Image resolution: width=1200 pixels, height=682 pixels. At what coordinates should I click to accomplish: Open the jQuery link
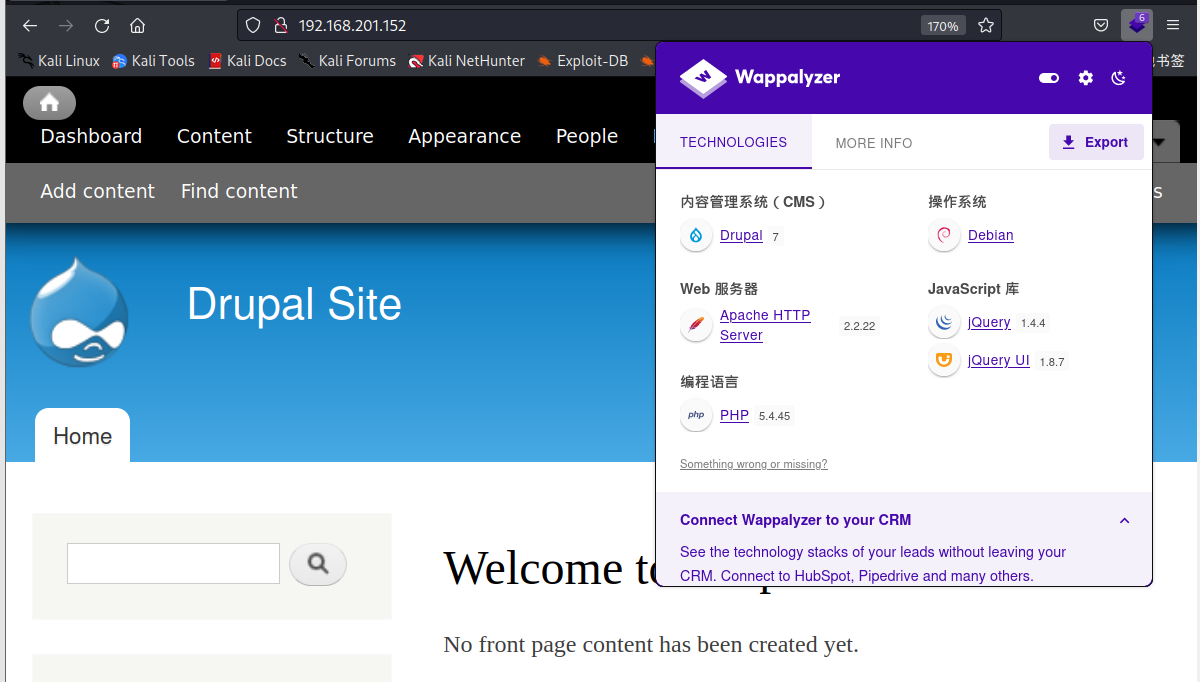tap(989, 322)
